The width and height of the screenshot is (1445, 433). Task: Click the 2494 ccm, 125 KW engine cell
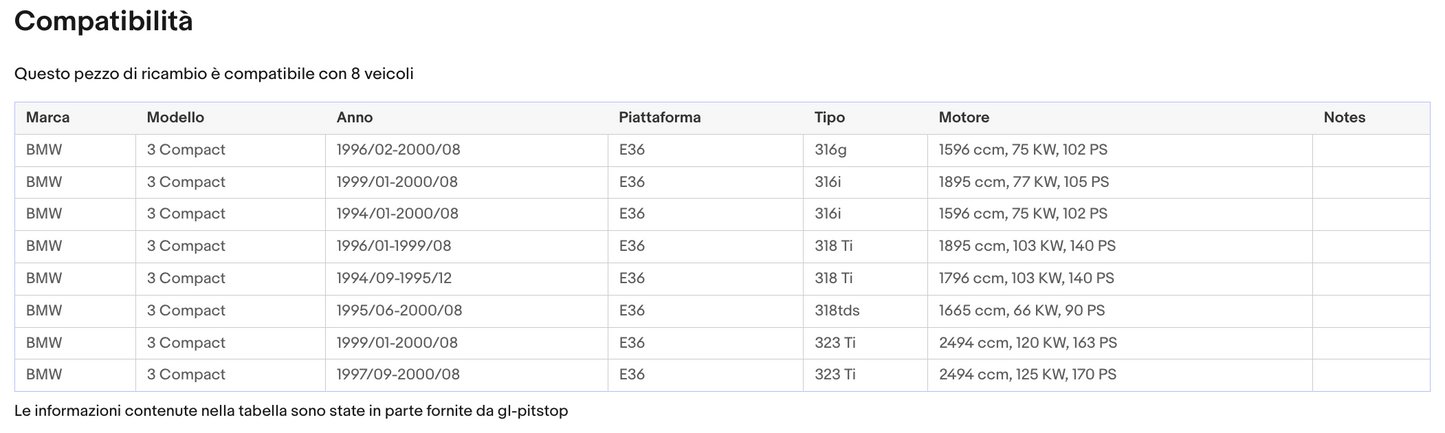click(x=1028, y=375)
